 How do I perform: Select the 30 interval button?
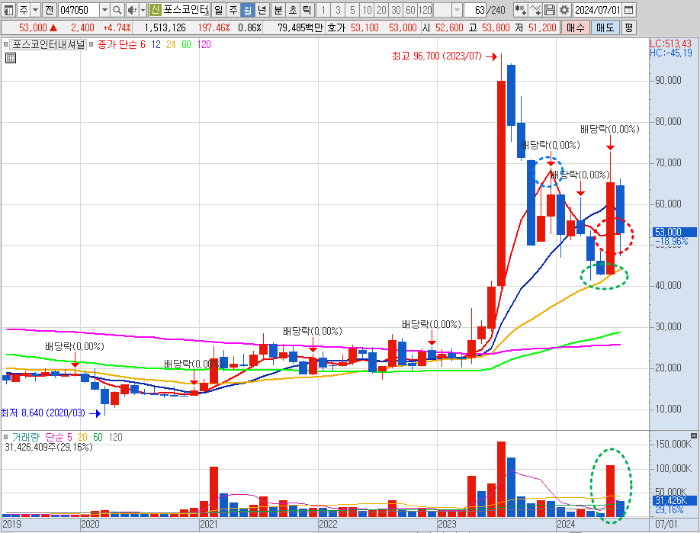396,9
